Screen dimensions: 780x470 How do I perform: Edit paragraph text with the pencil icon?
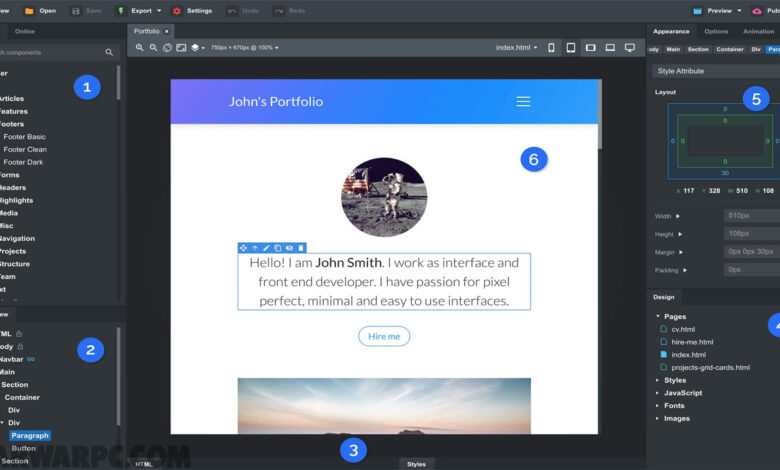[x=266, y=248]
